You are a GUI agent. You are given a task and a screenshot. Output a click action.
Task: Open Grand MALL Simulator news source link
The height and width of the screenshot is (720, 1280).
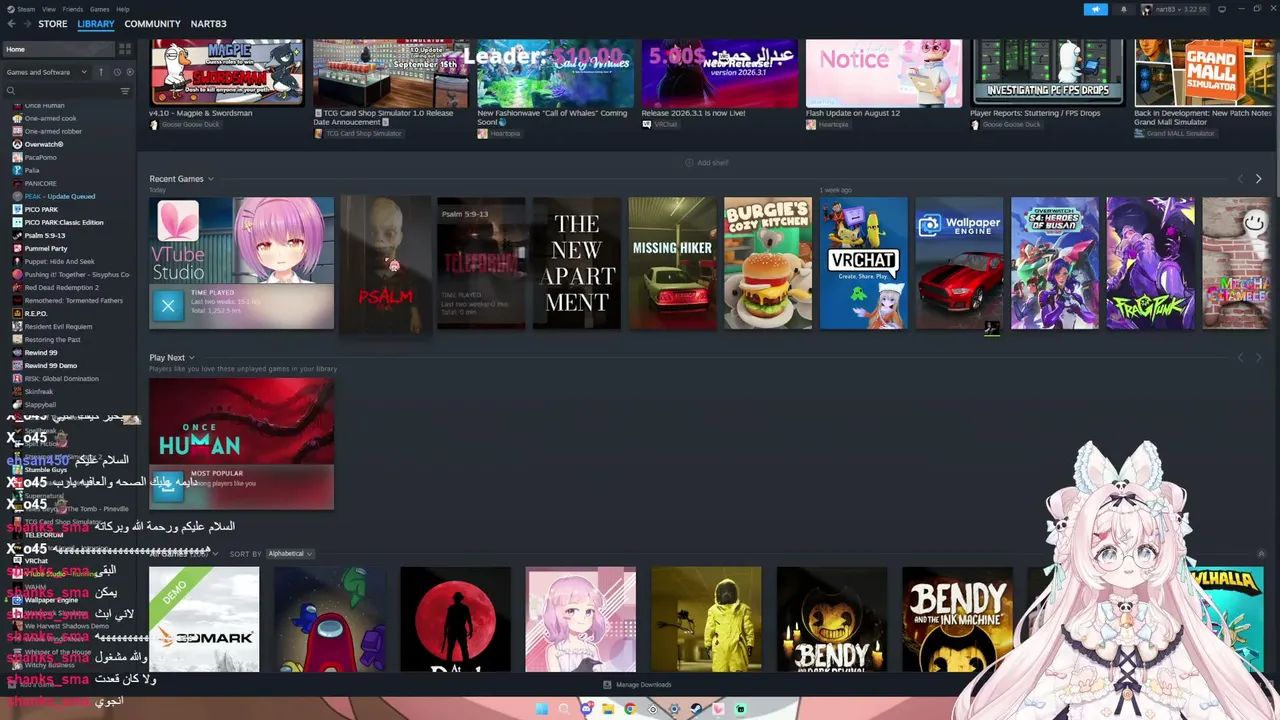1181,134
